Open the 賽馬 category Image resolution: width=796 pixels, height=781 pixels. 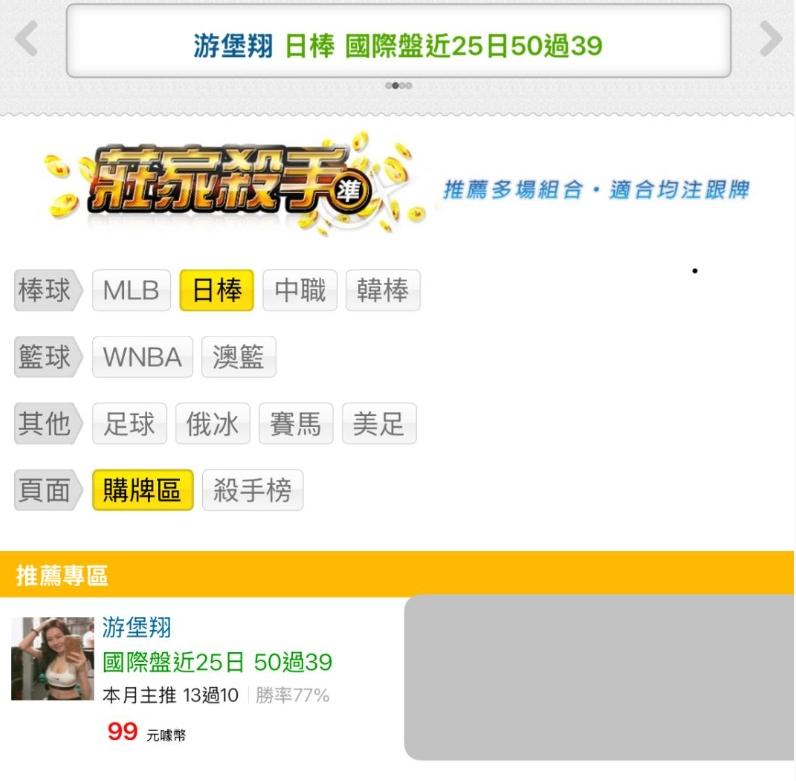(x=296, y=424)
